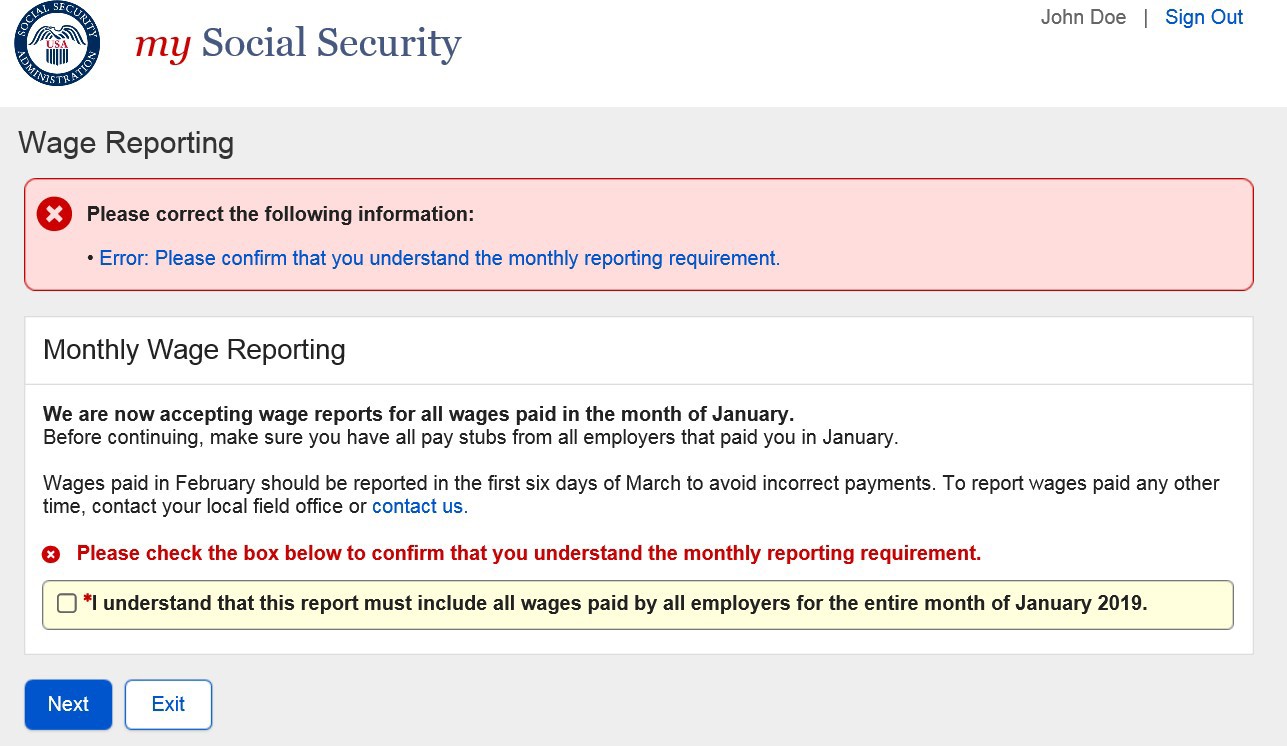Viewport: 1287px width, 746px height.
Task: Click the bold "We are now accepting wage reports" text
Action: pyautogui.click(x=418, y=414)
